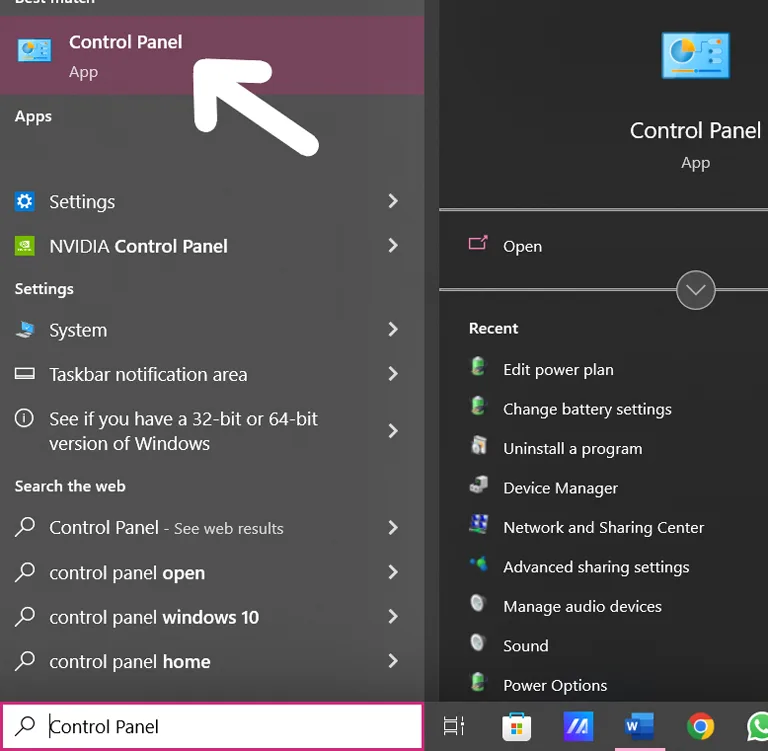
Task: Select the Settings app result
Action: (x=212, y=201)
